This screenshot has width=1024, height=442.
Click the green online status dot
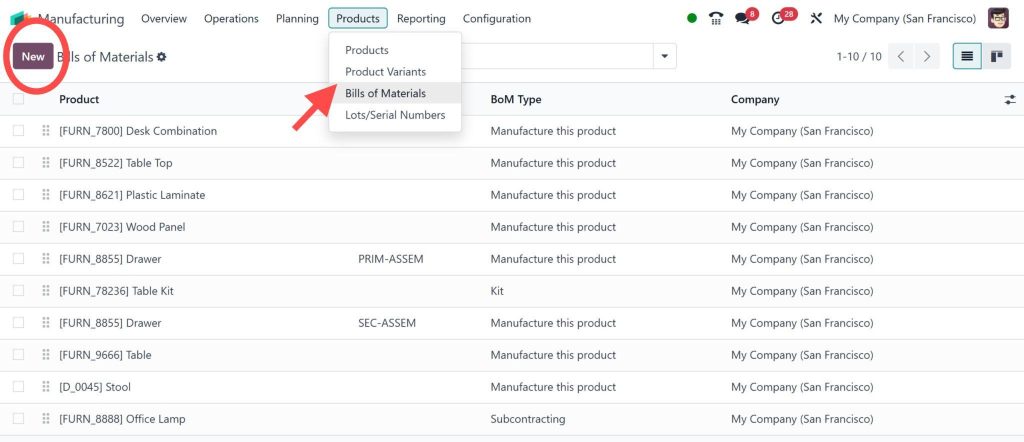pos(692,18)
